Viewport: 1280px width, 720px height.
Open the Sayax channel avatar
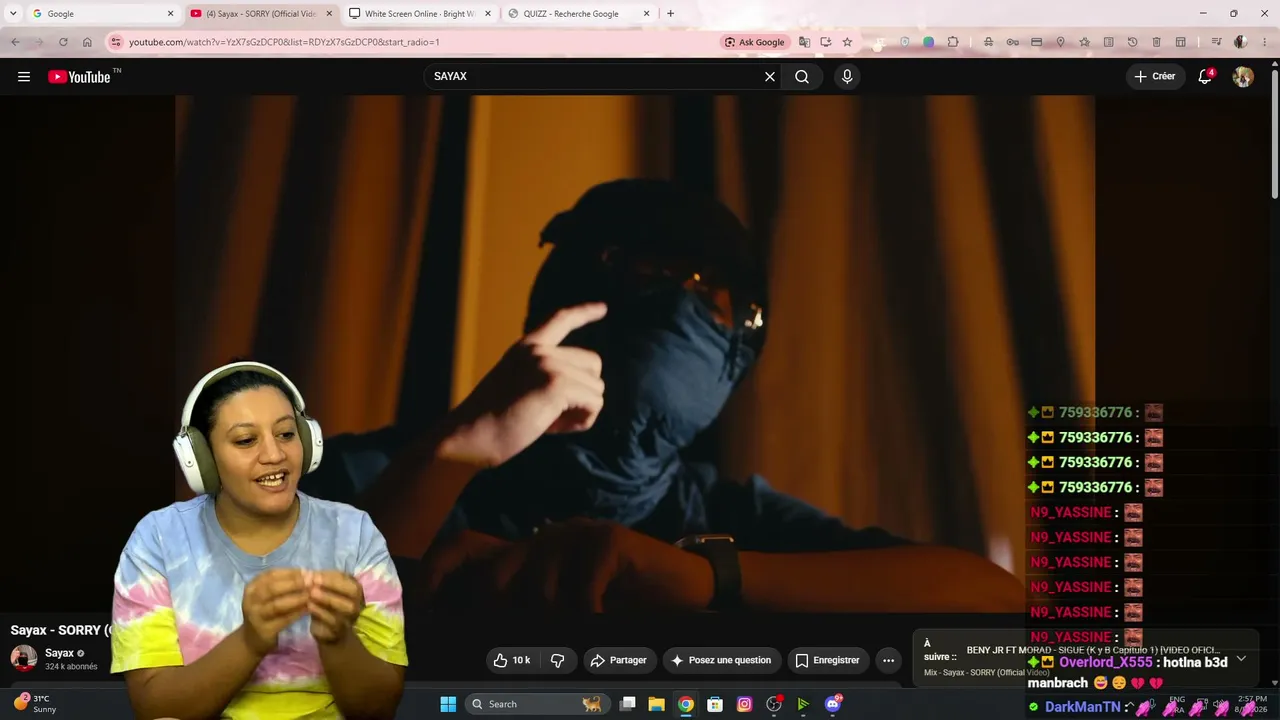[24, 658]
